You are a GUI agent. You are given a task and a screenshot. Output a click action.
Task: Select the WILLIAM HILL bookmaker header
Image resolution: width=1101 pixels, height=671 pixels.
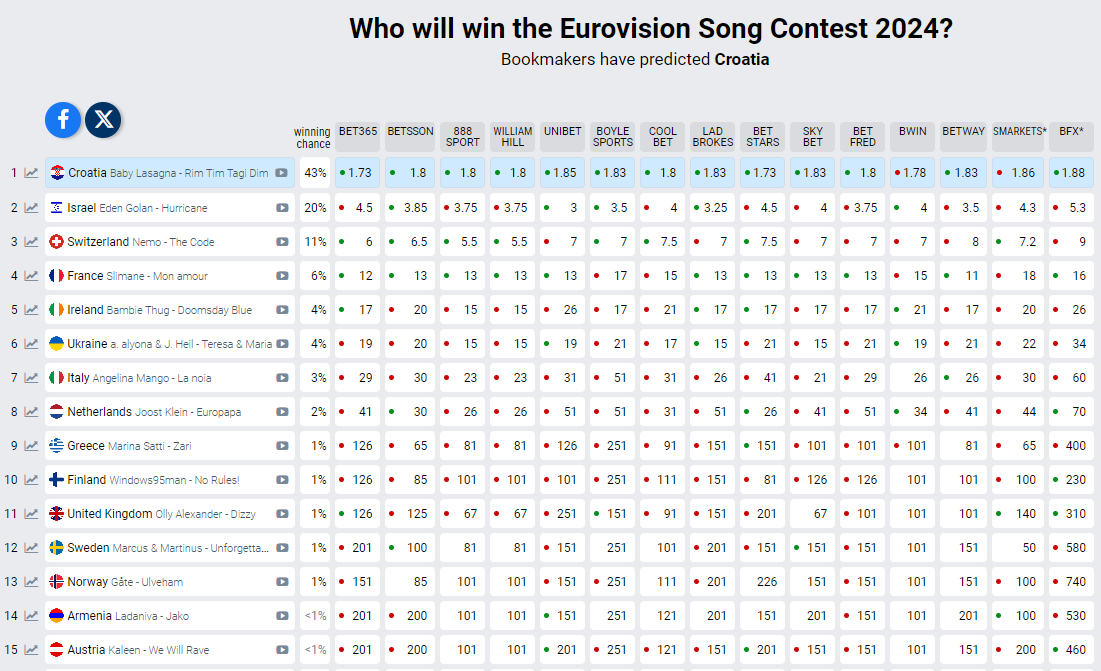512,137
